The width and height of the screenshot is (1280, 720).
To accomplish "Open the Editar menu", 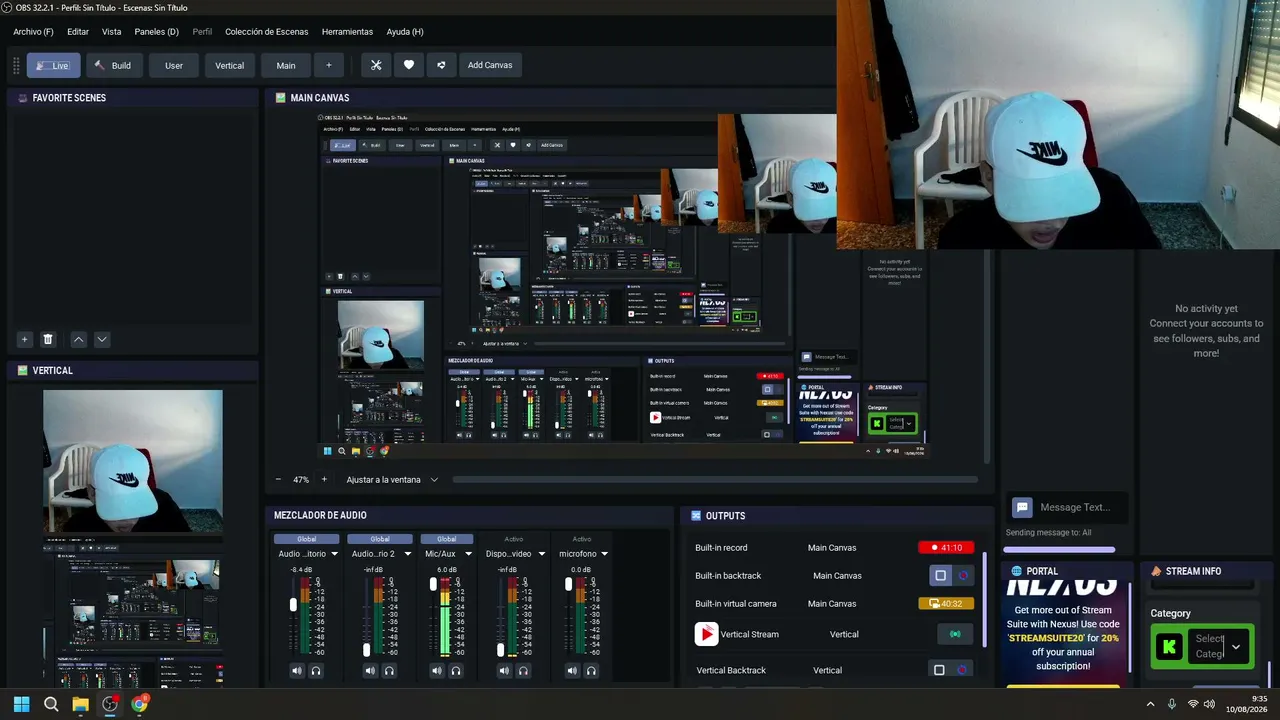I will click(78, 32).
